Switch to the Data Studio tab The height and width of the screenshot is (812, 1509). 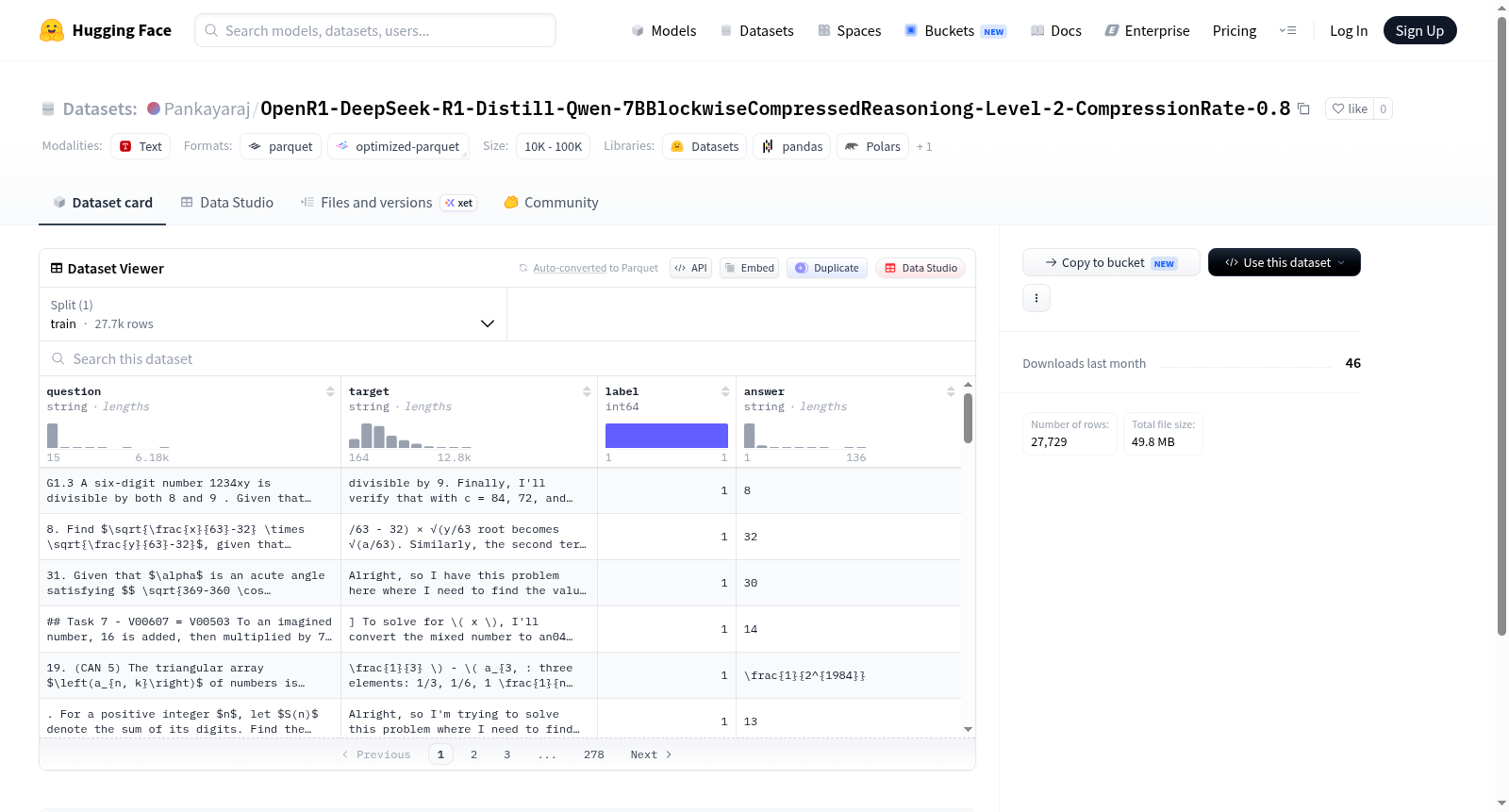coord(227,203)
